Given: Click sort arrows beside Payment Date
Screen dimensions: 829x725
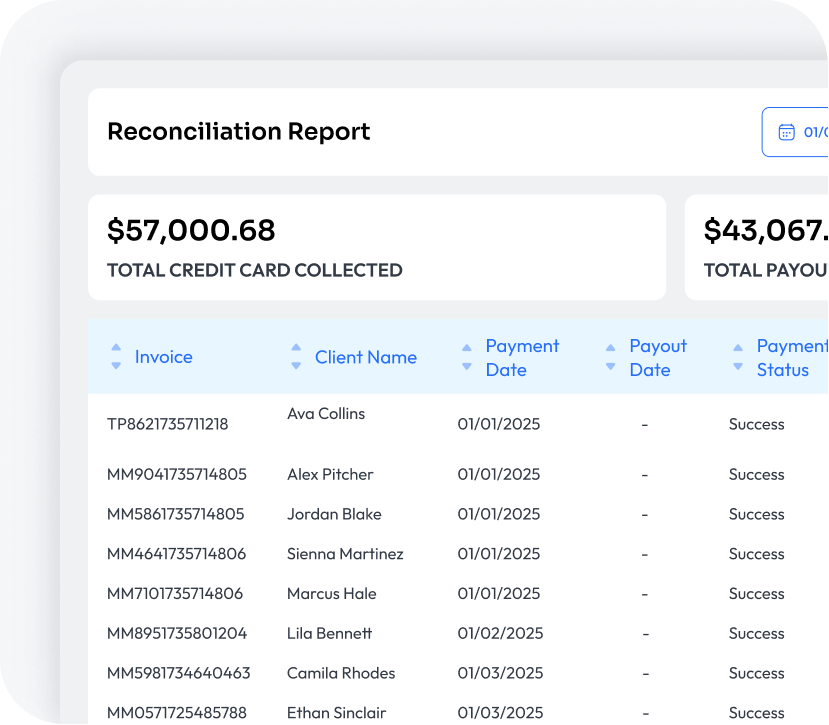Looking at the screenshot, I should click(x=467, y=357).
